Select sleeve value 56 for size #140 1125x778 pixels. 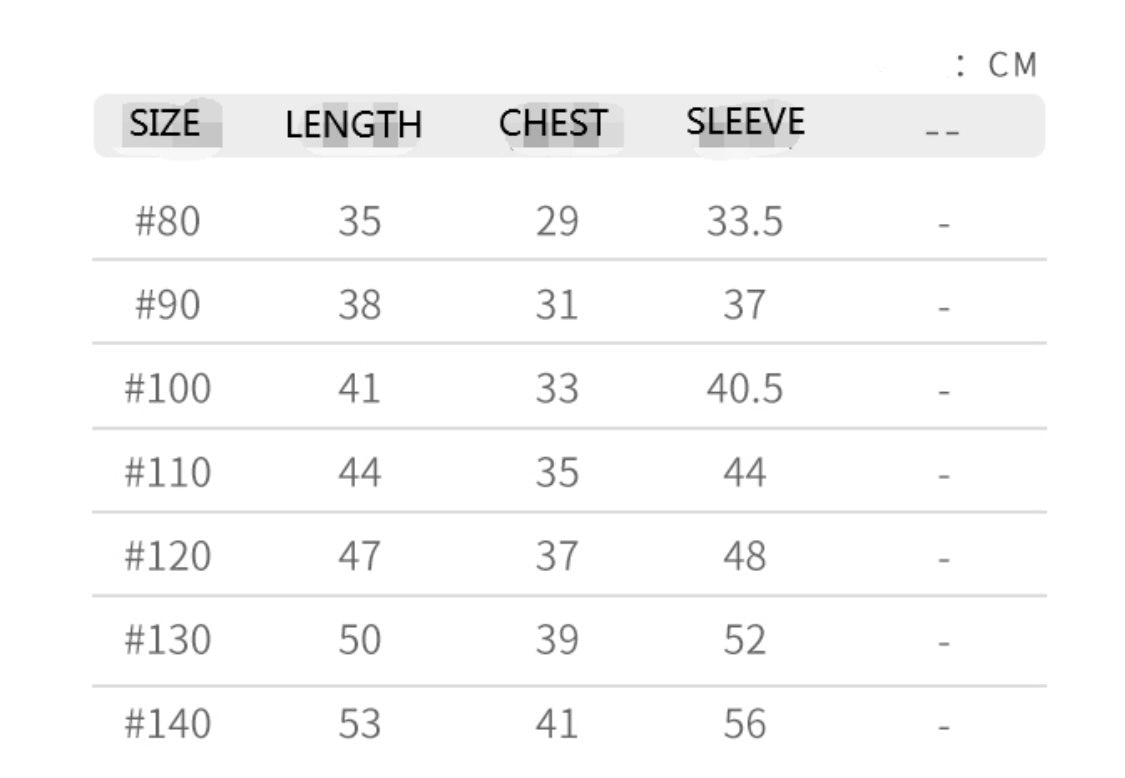pos(745,723)
